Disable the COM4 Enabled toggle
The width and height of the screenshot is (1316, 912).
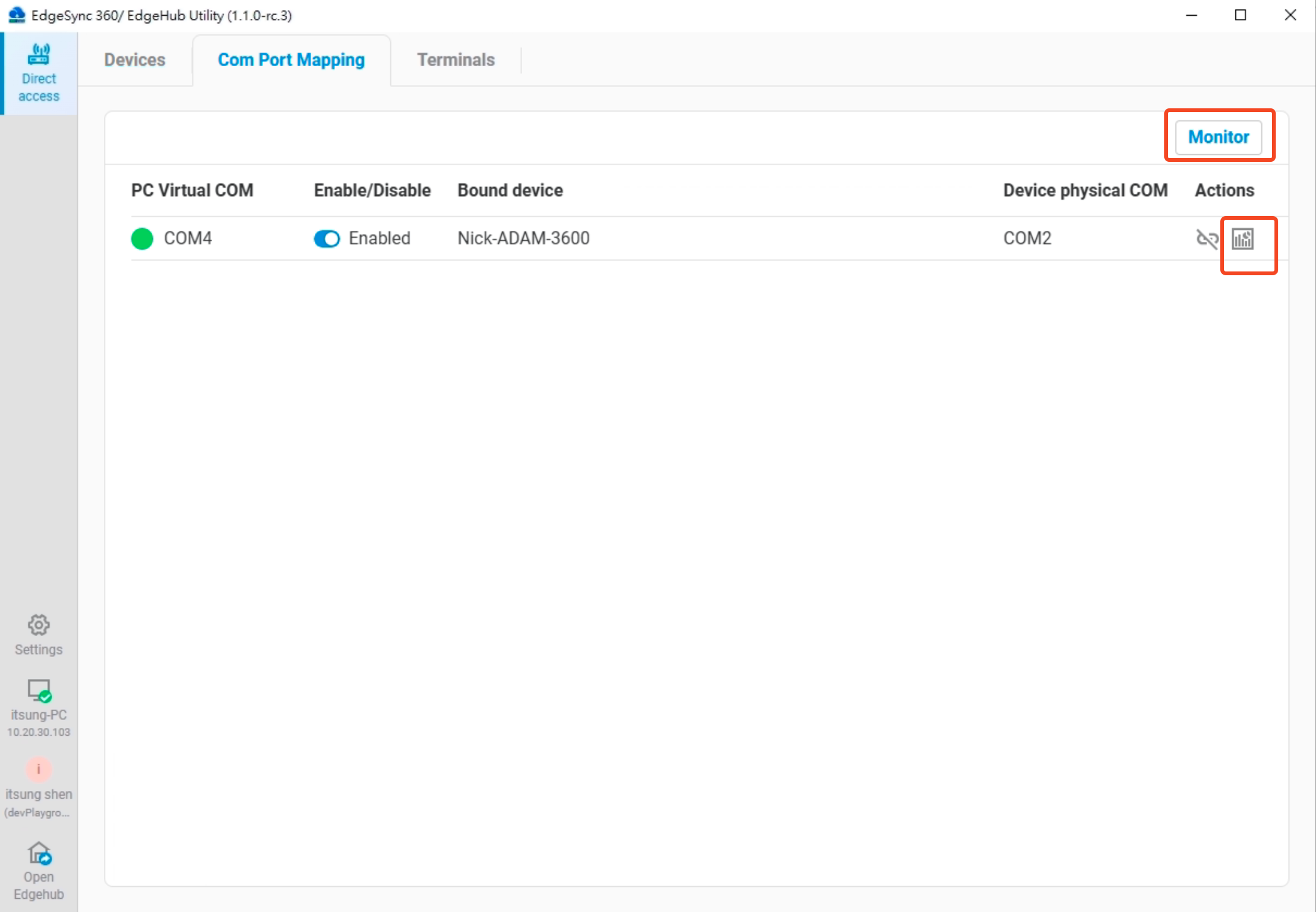coord(327,239)
